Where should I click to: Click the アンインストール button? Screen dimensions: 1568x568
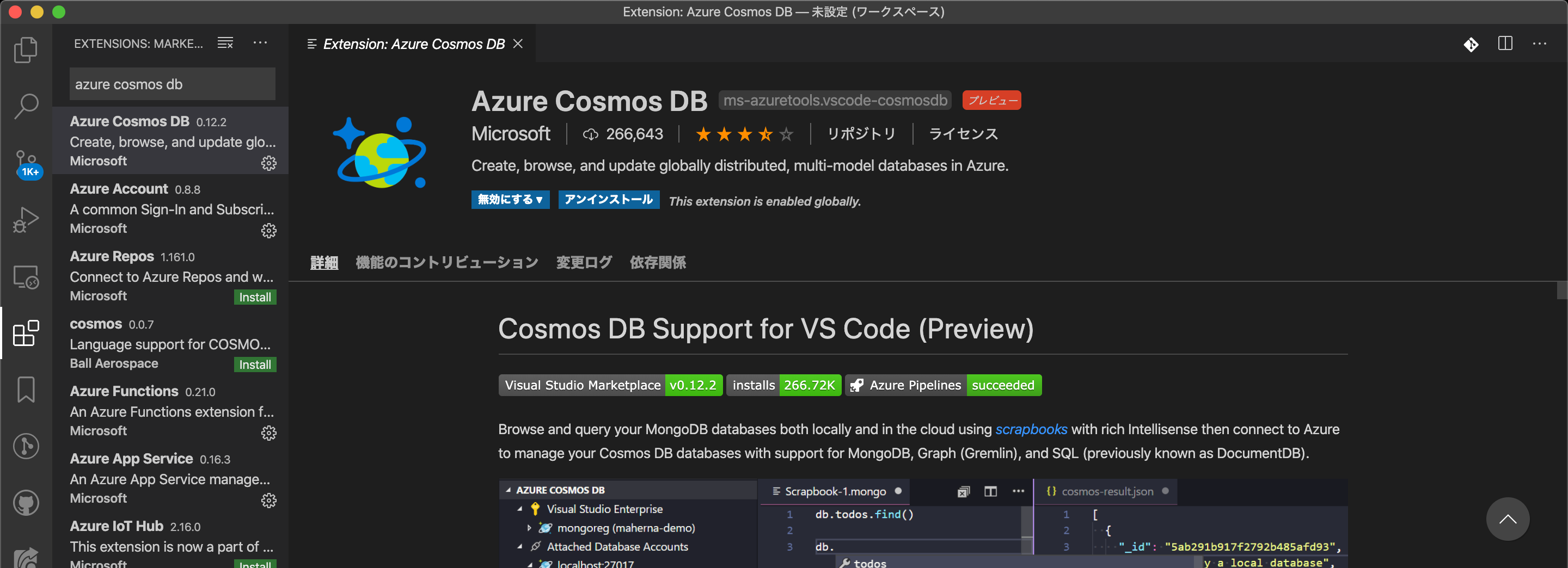[x=609, y=200]
